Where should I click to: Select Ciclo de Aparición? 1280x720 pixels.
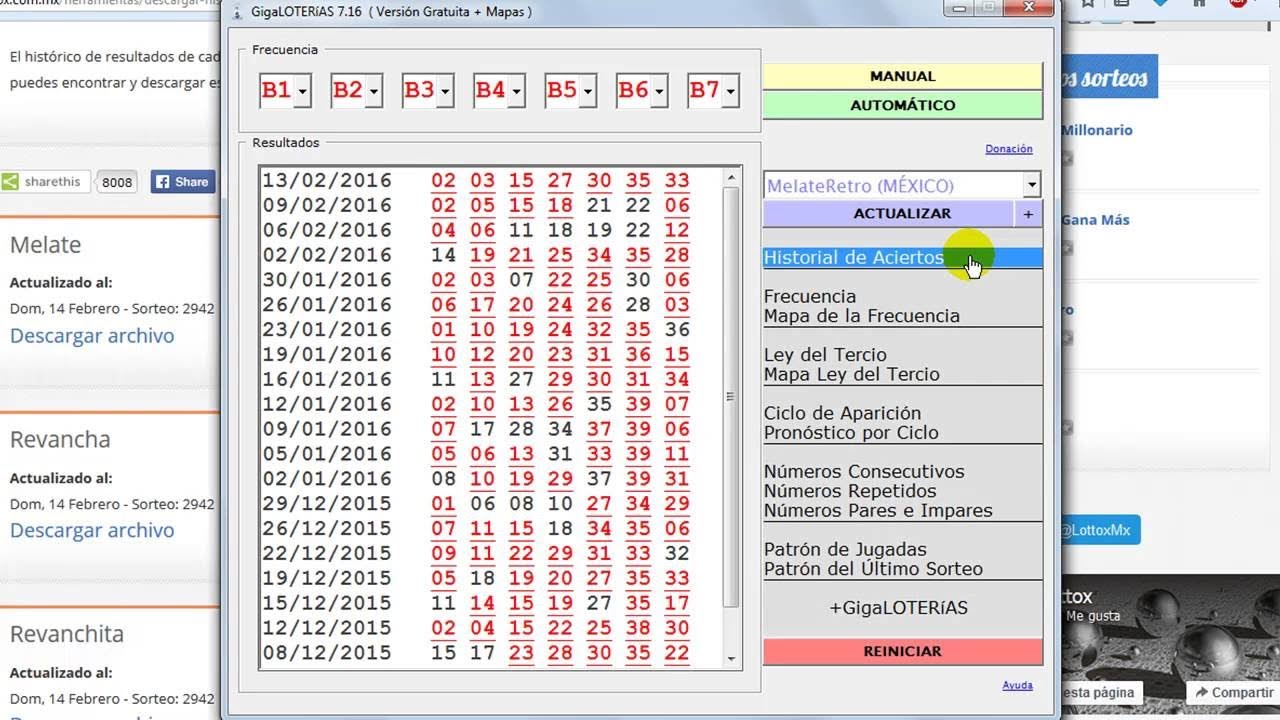(x=843, y=413)
